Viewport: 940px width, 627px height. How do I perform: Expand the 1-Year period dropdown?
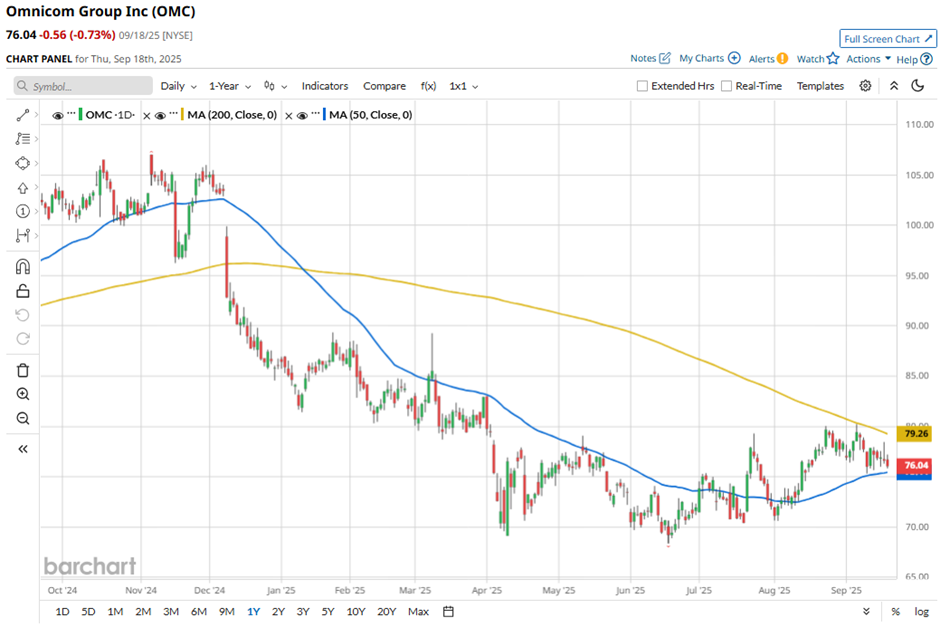[229, 86]
